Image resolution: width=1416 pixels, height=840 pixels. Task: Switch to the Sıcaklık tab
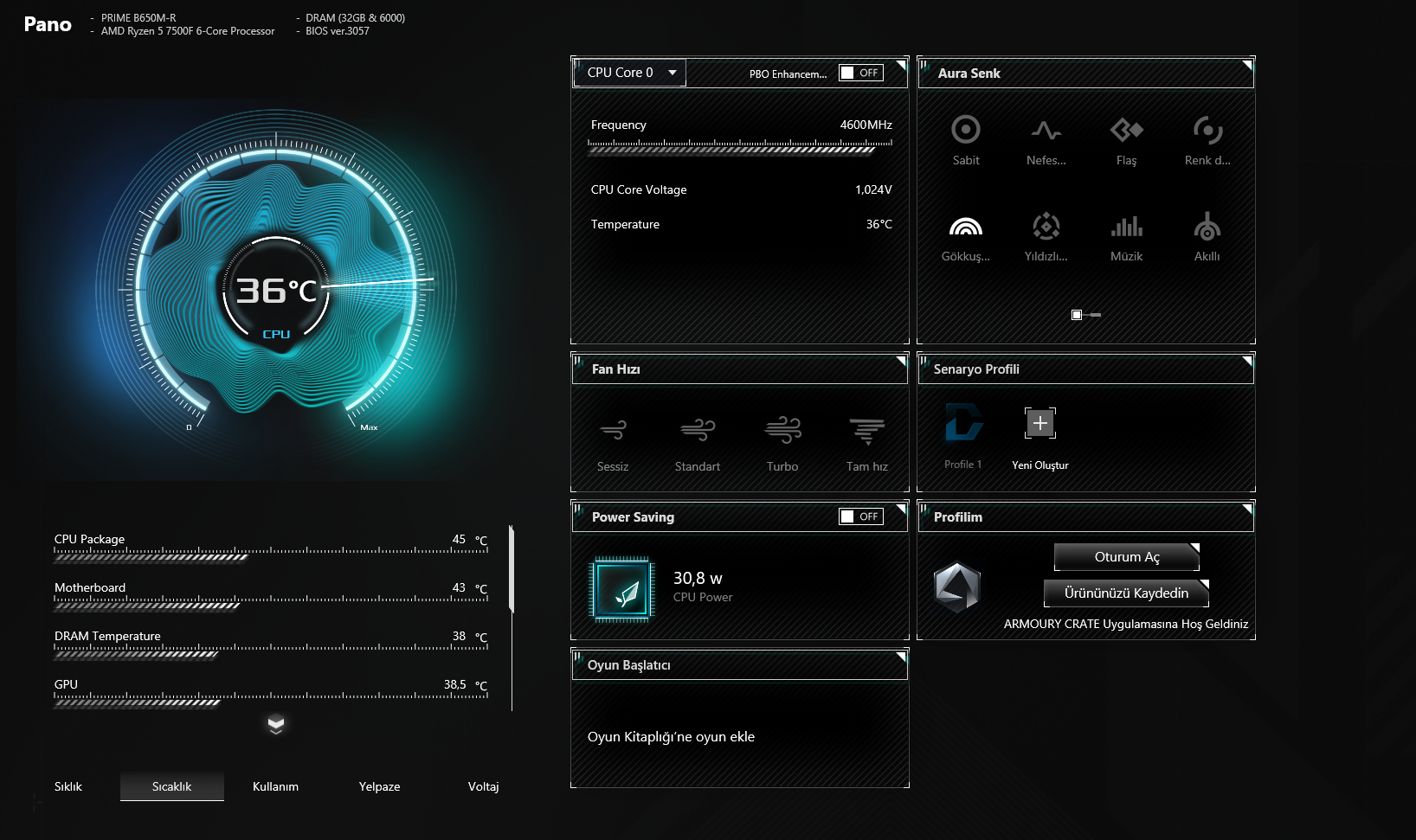click(172, 786)
